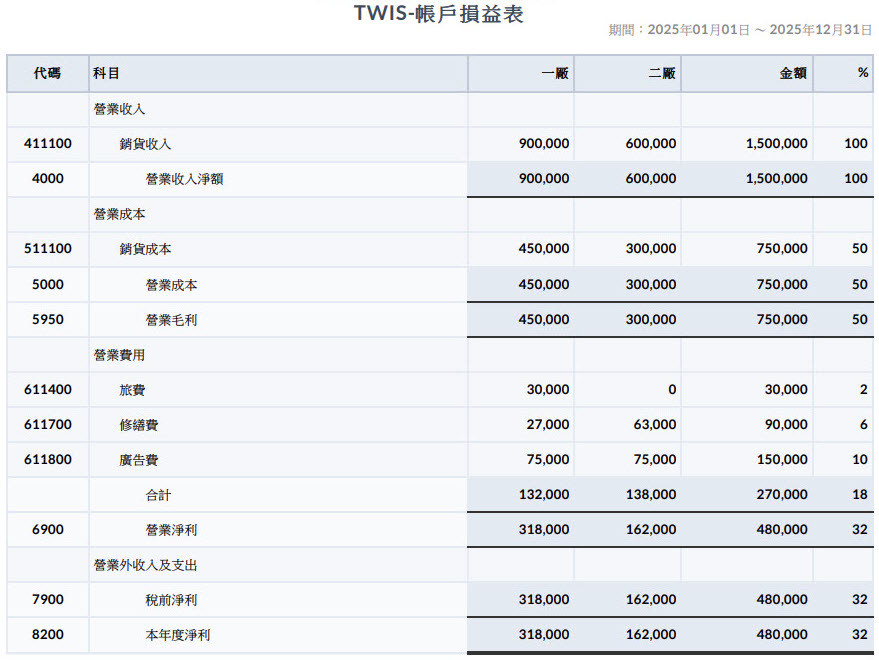
Task: Click account code 611400 for 旅費
Action: coord(48,390)
